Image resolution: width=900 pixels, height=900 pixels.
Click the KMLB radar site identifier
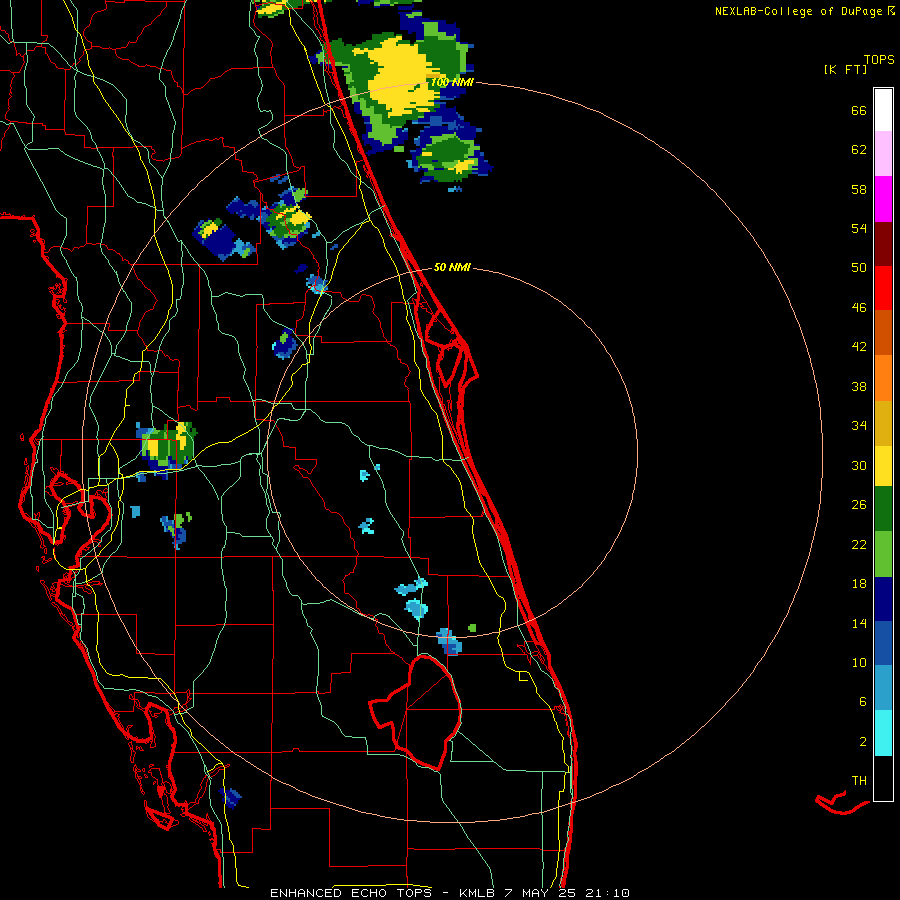pos(476,893)
